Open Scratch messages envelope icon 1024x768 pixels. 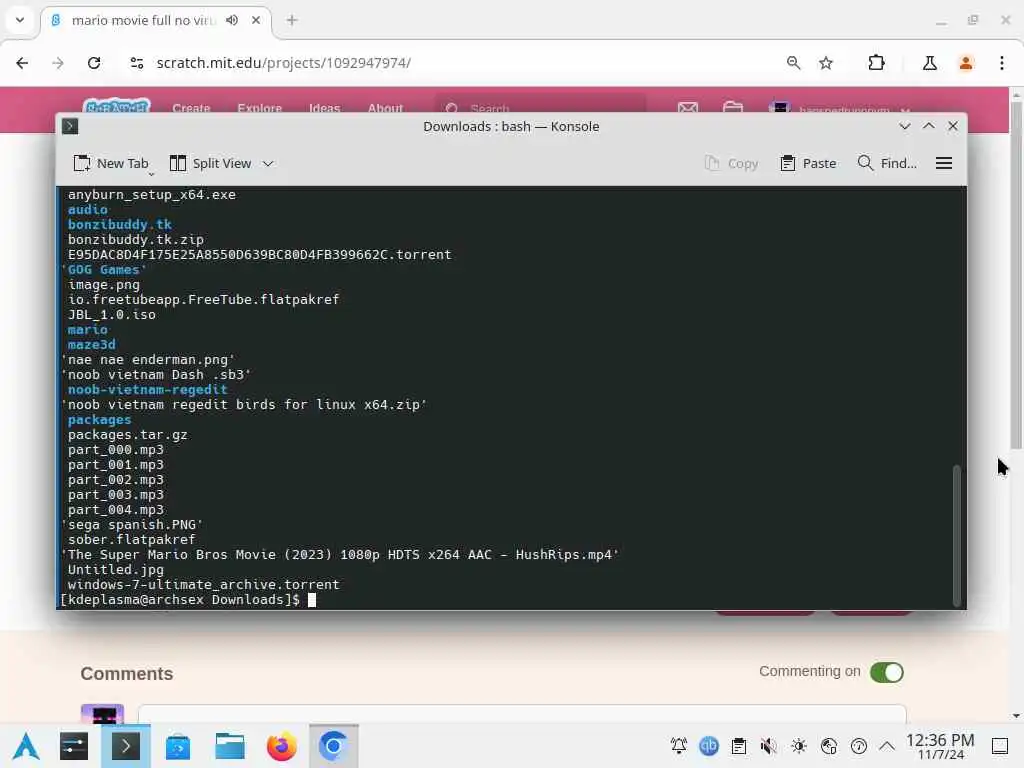click(688, 107)
